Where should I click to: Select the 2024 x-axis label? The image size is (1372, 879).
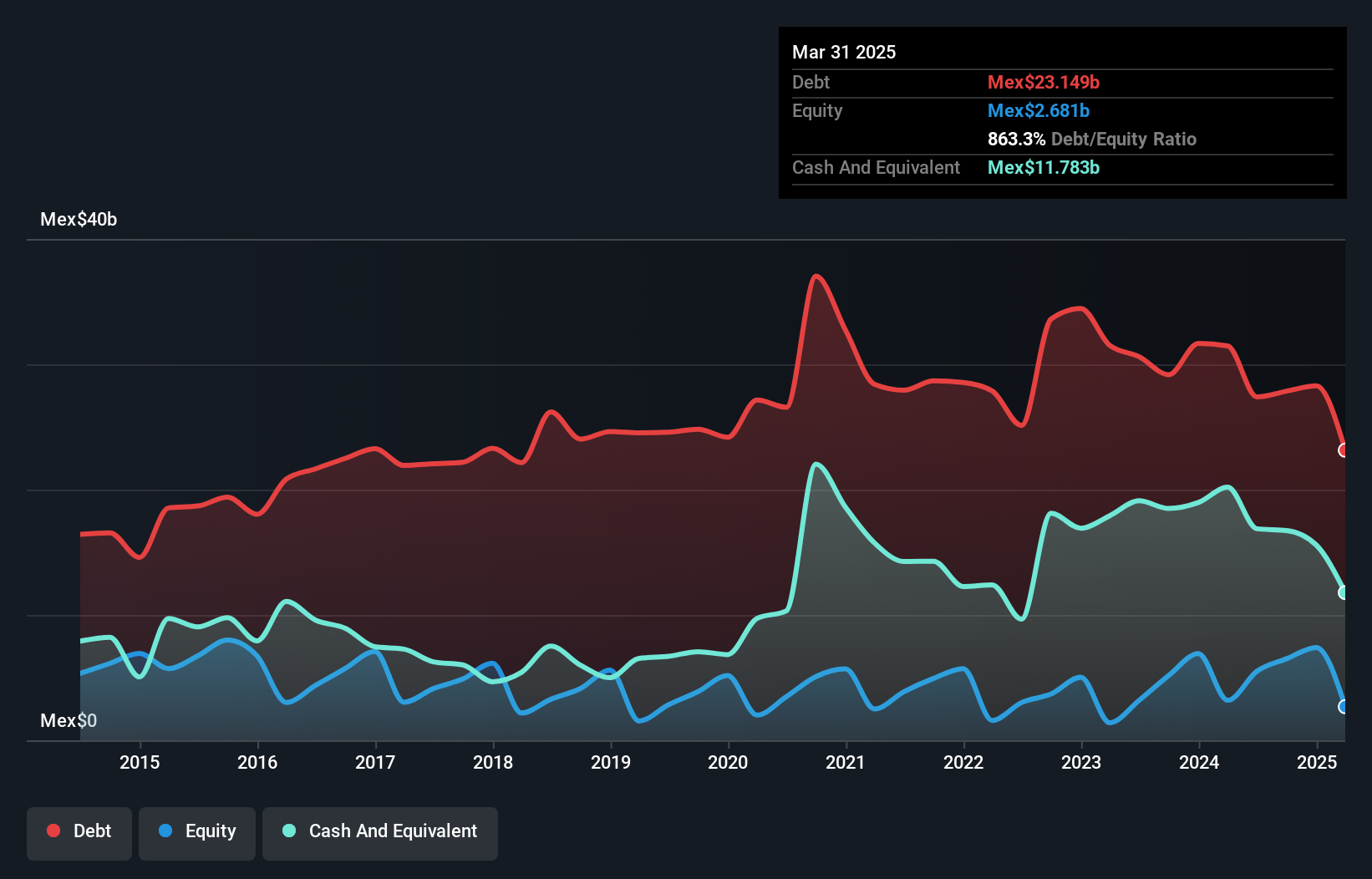1199,762
